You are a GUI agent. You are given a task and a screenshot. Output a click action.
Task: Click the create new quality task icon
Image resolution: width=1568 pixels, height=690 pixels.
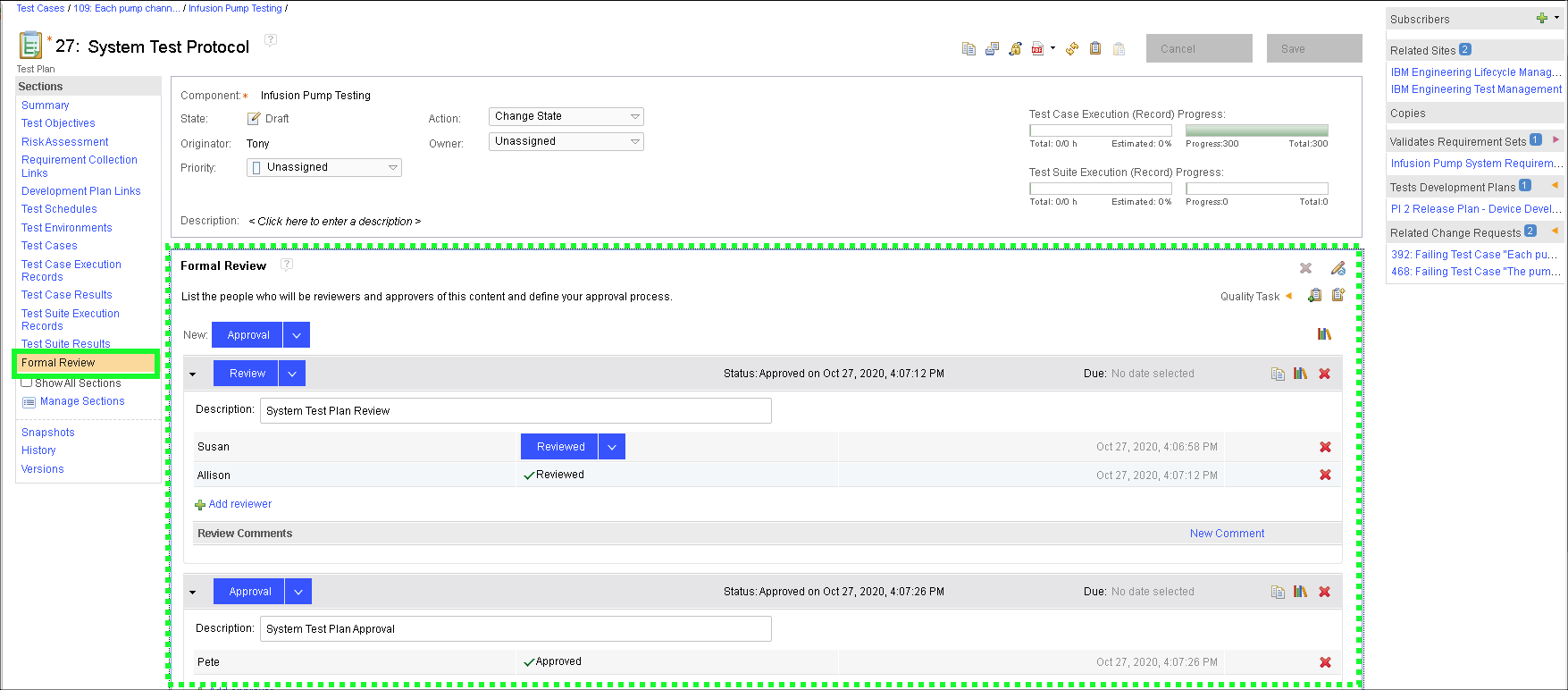point(1337,296)
